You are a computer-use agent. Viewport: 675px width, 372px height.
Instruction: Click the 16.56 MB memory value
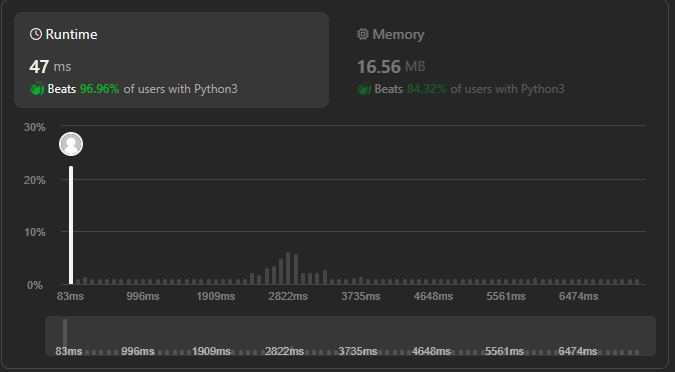(x=391, y=67)
